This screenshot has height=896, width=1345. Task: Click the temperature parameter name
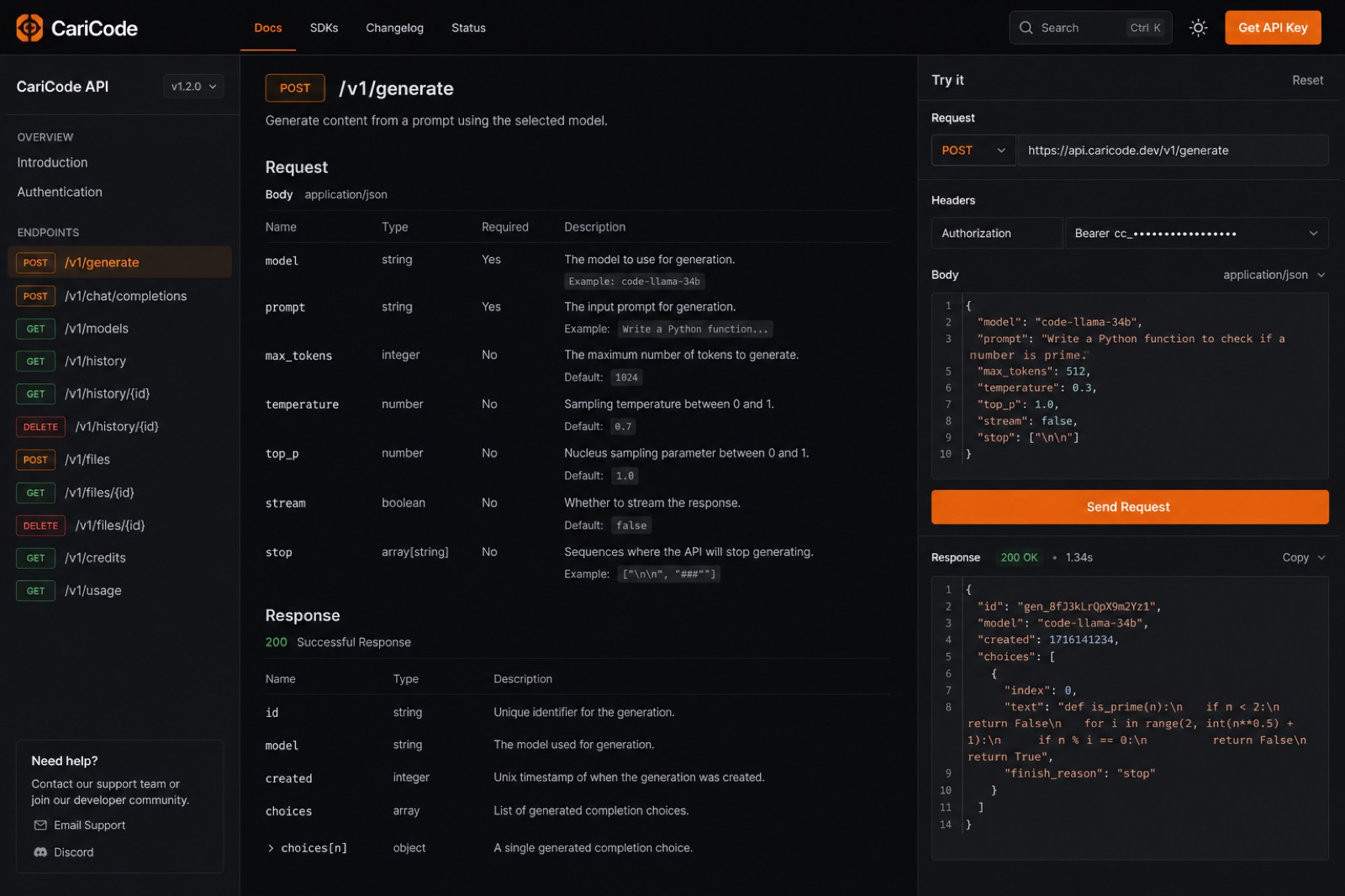[x=302, y=405]
